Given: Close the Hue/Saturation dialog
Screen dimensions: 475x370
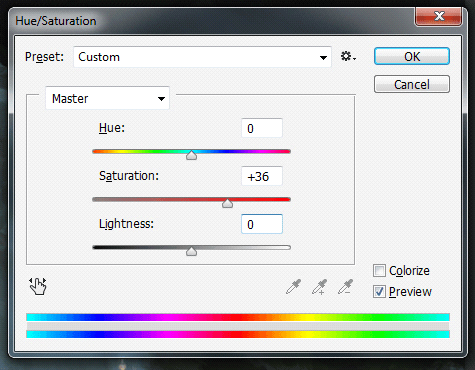Looking at the screenshot, I should (438, 16).
